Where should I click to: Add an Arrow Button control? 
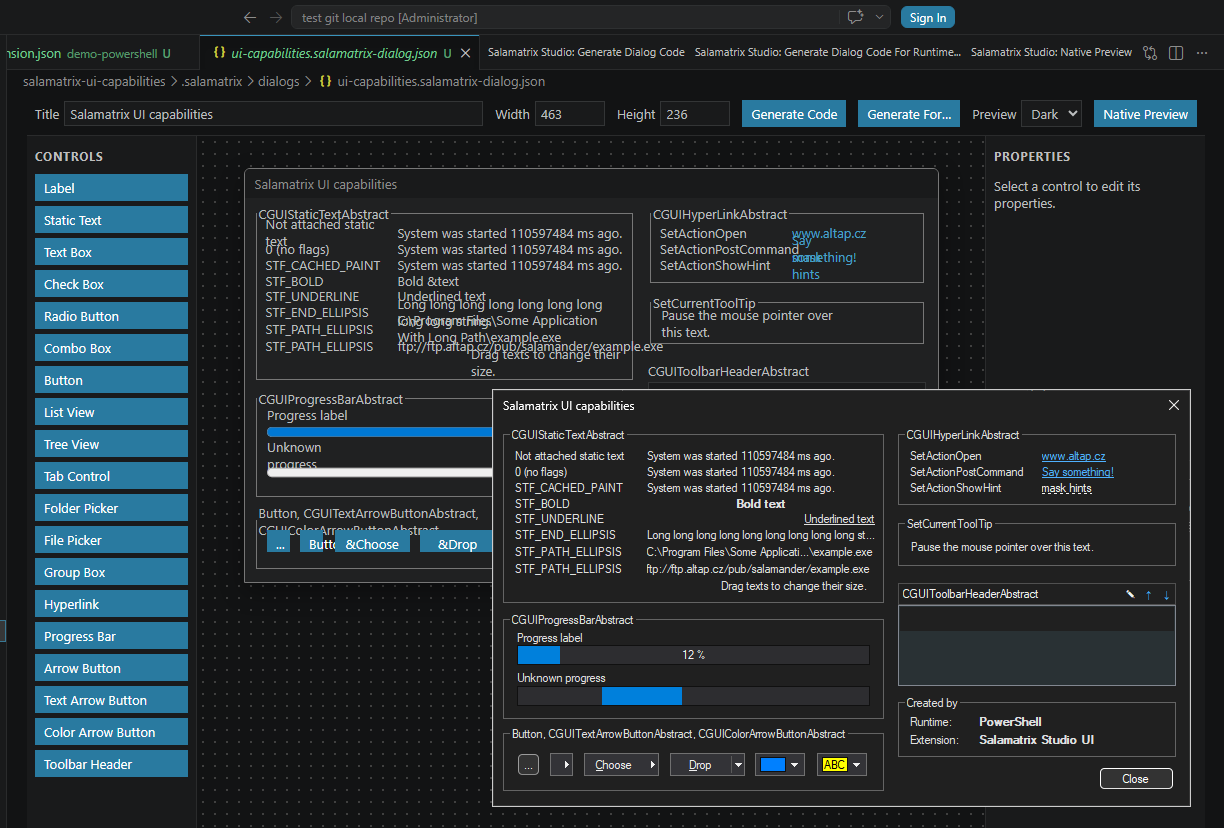click(111, 668)
